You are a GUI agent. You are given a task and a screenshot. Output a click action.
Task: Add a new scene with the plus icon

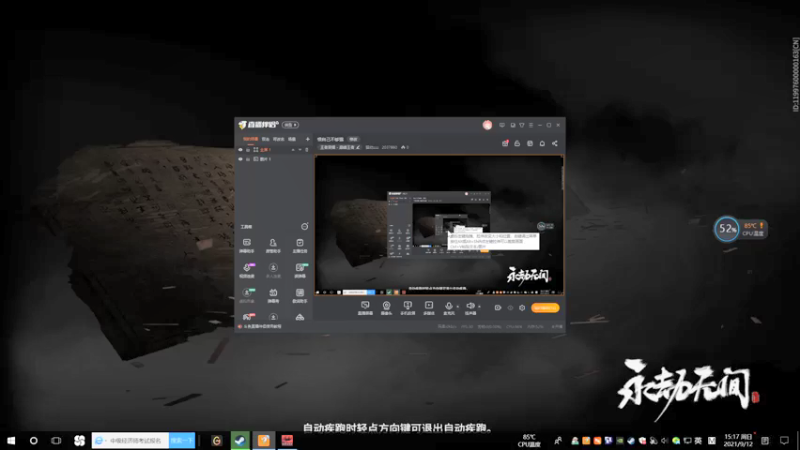pyautogui.click(x=307, y=139)
